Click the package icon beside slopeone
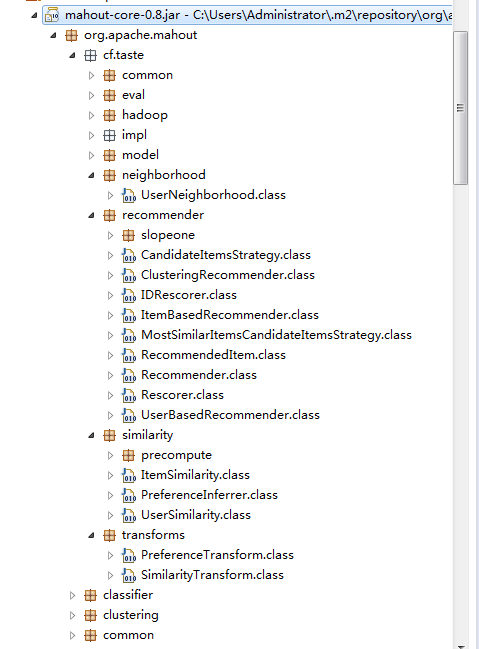This screenshot has height=649, width=479. click(x=128, y=235)
